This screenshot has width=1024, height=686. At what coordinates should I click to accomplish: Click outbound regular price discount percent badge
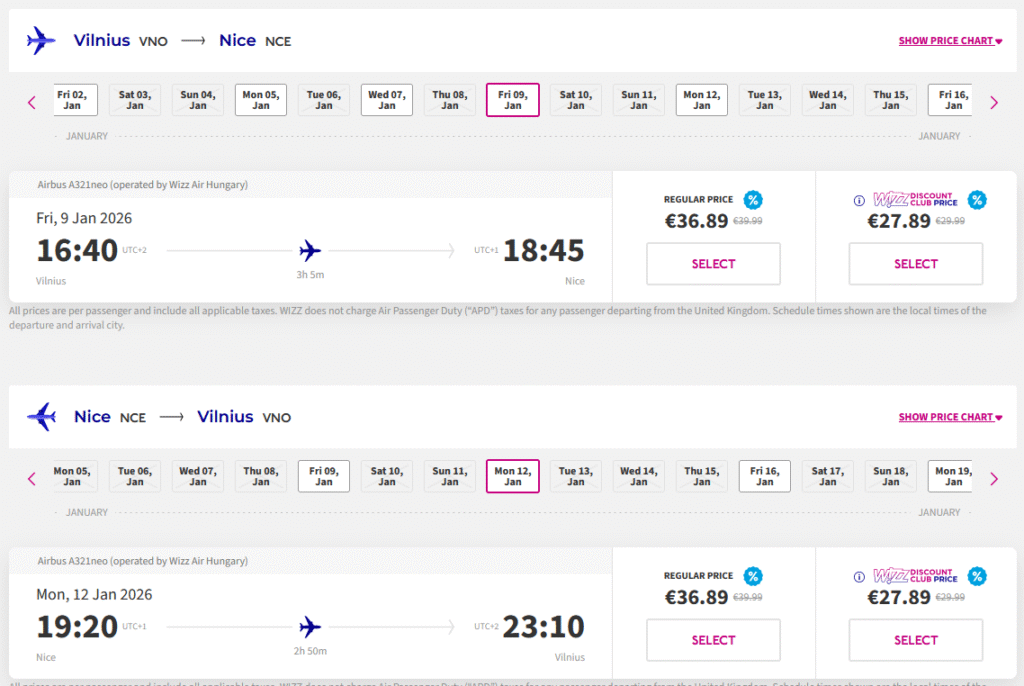click(x=753, y=200)
